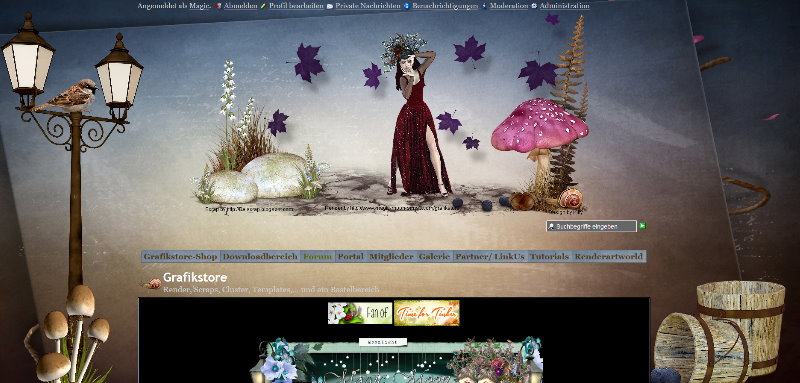Click the green search submit arrow
The height and width of the screenshot is (383, 800).
tap(642, 226)
